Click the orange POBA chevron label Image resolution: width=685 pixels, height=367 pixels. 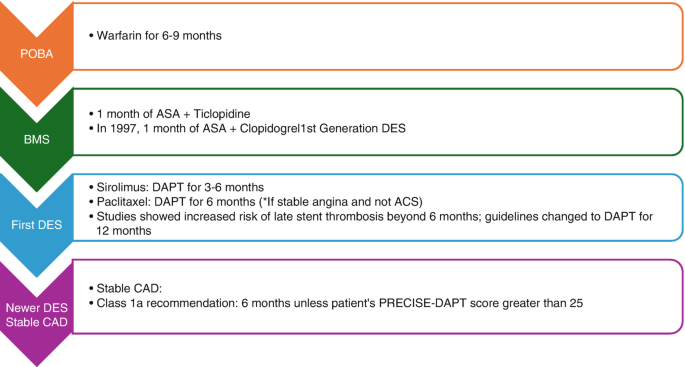click(37, 54)
